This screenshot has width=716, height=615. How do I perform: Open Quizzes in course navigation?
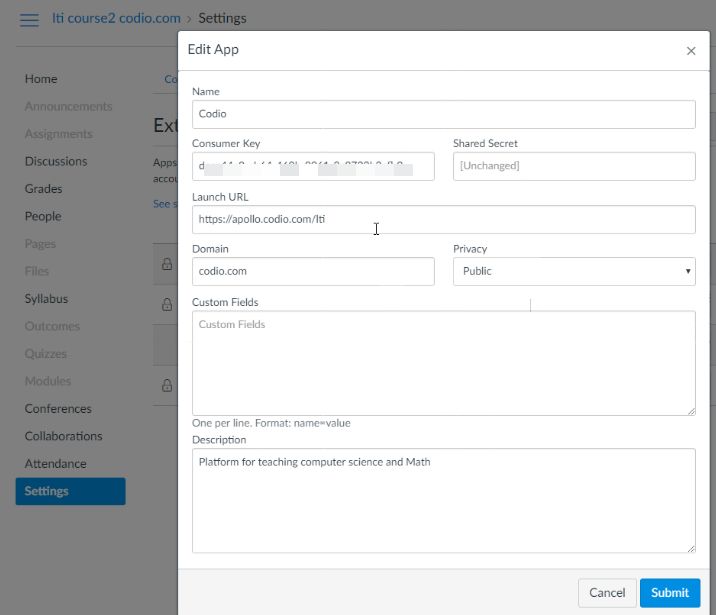pos(46,353)
